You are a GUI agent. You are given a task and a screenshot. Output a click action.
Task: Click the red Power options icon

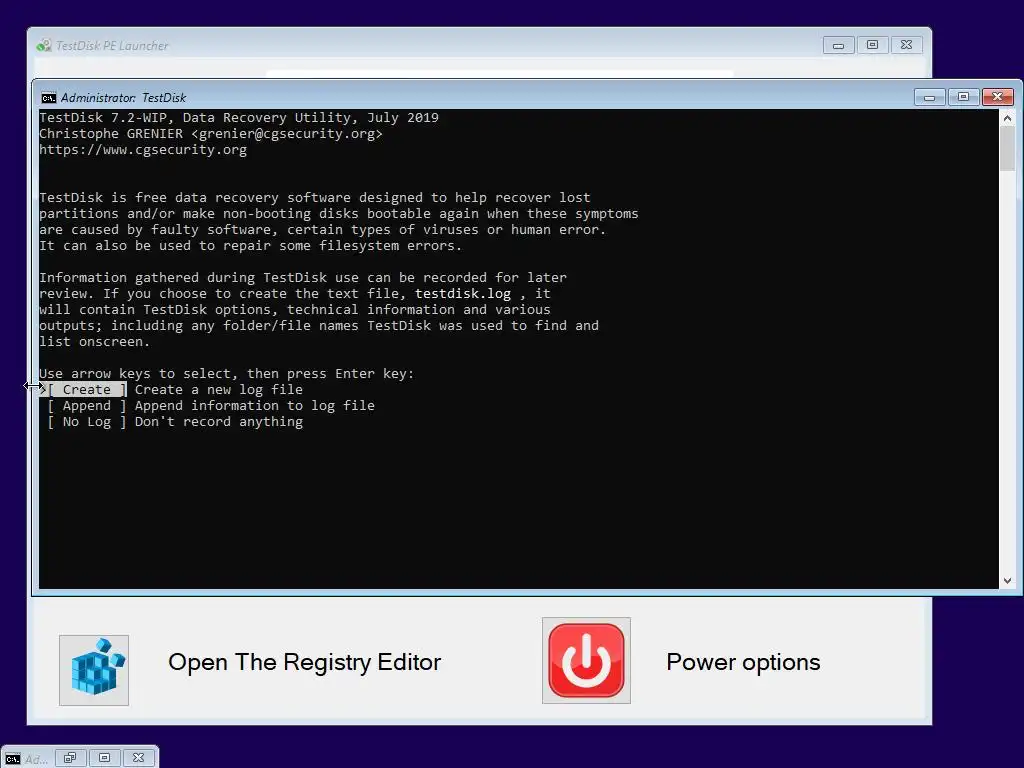(x=586, y=660)
